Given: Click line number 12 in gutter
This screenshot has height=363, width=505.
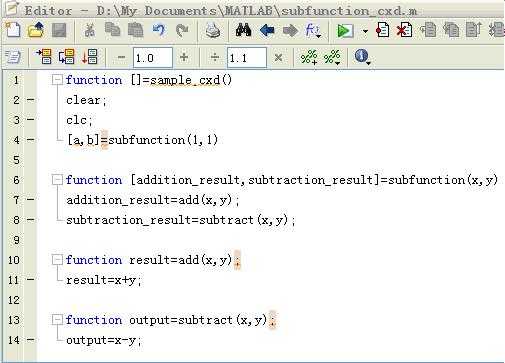Looking at the screenshot, I should [x=14, y=300].
